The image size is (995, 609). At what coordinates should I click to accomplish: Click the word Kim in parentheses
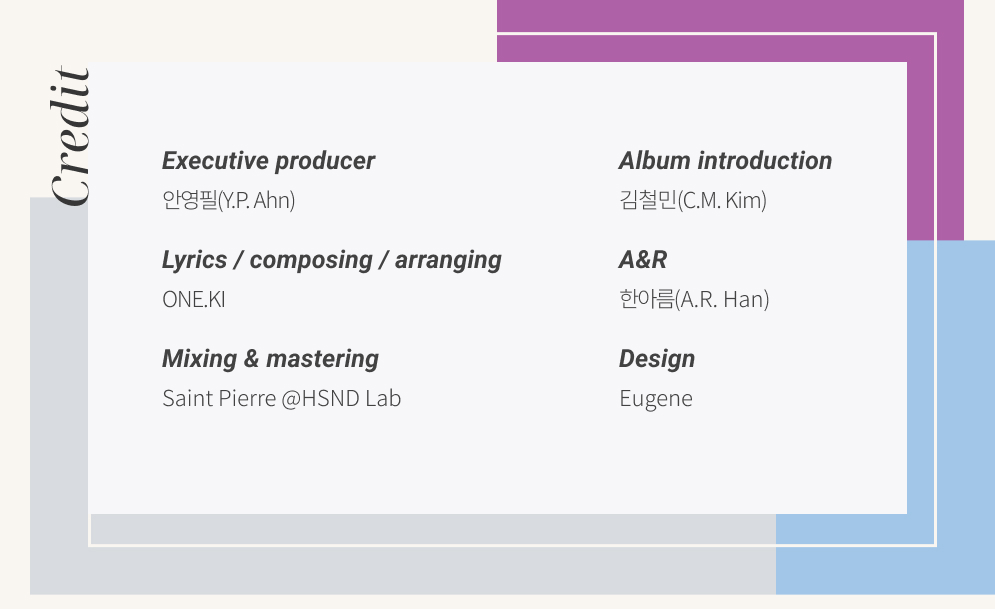pyautogui.click(x=744, y=200)
